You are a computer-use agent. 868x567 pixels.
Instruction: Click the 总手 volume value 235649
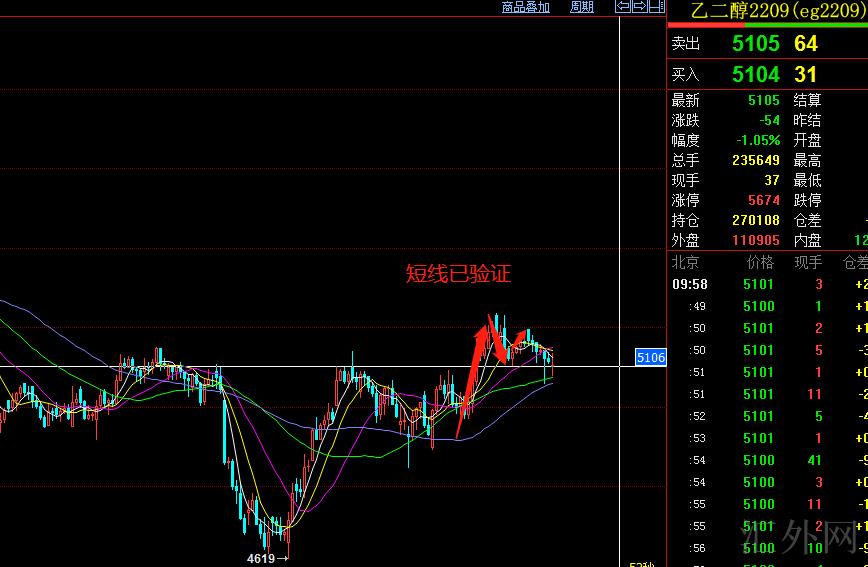[756, 160]
